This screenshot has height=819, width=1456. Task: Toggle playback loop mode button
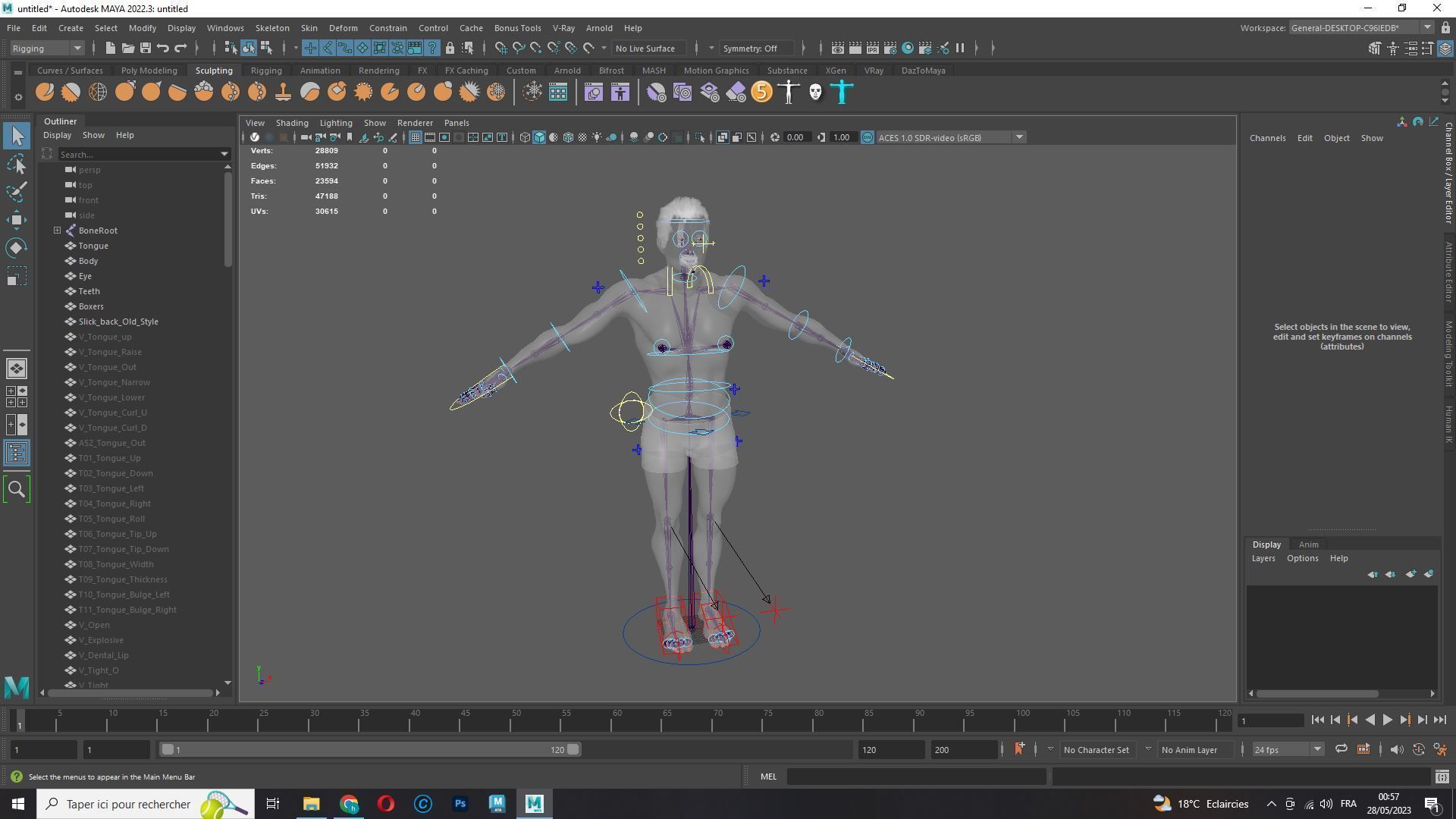pos(1341,749)
